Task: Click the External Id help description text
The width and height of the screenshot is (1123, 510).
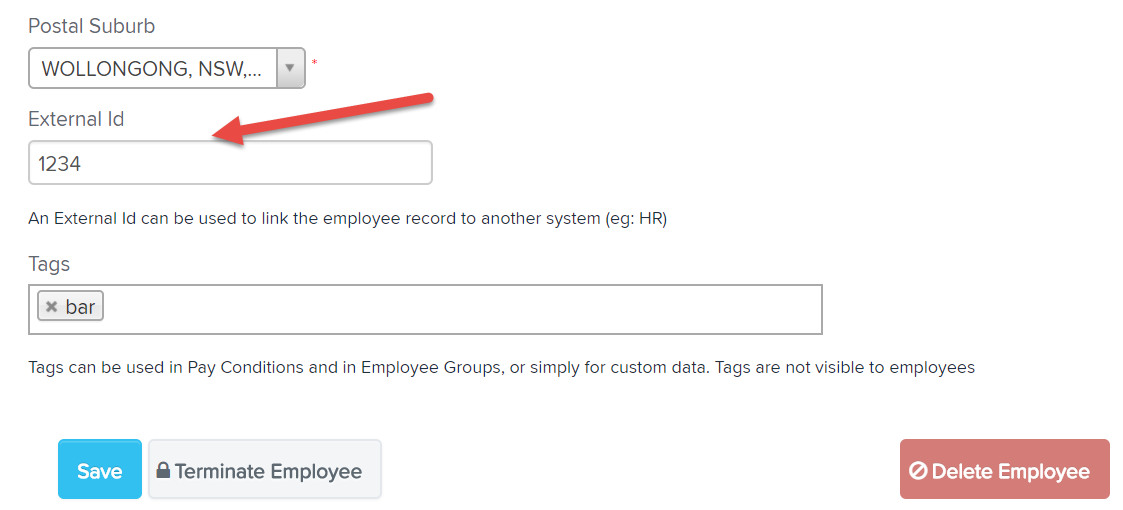Action: (347, 218)
